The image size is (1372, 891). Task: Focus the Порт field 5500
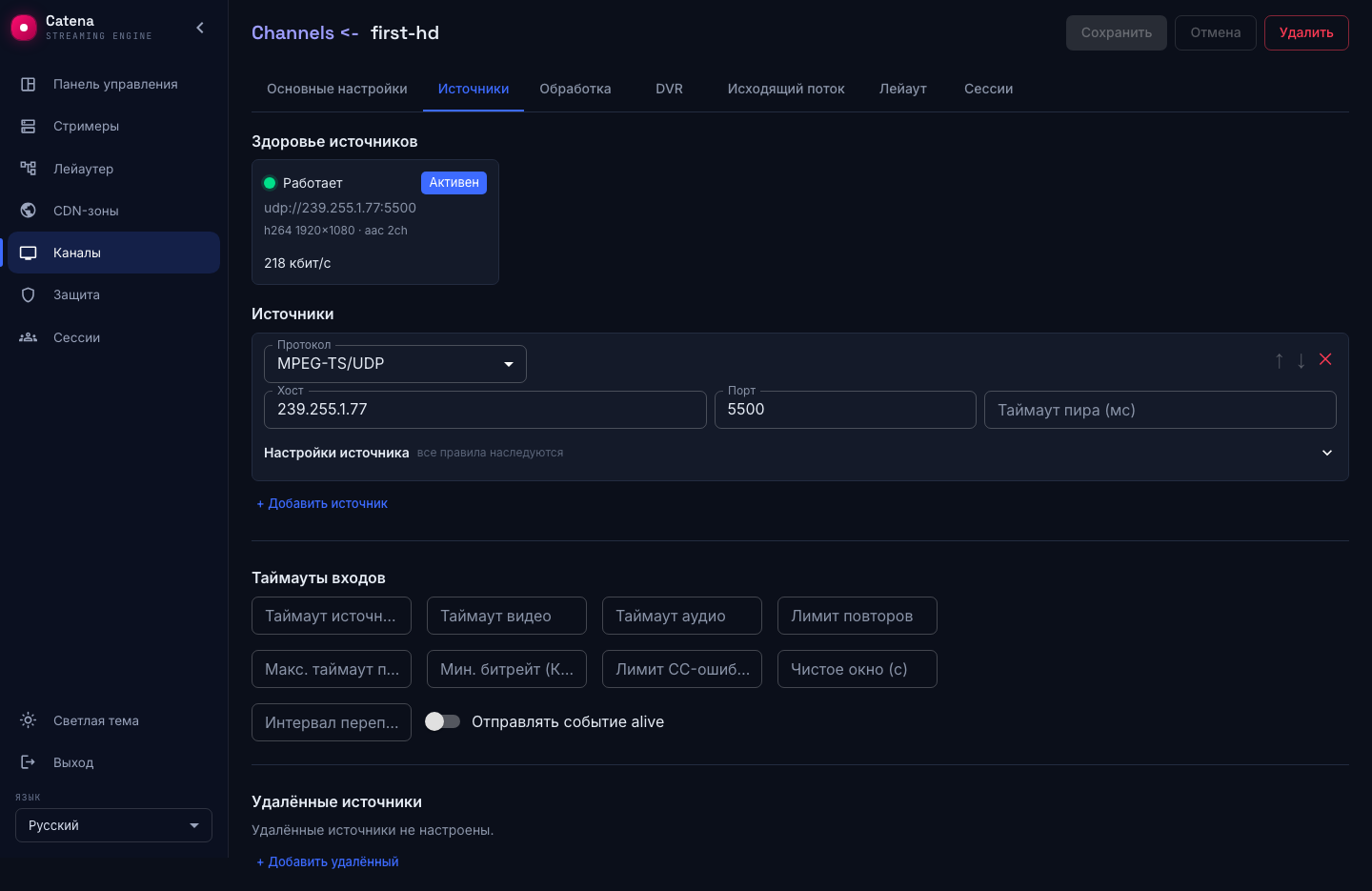pos(845,410)
